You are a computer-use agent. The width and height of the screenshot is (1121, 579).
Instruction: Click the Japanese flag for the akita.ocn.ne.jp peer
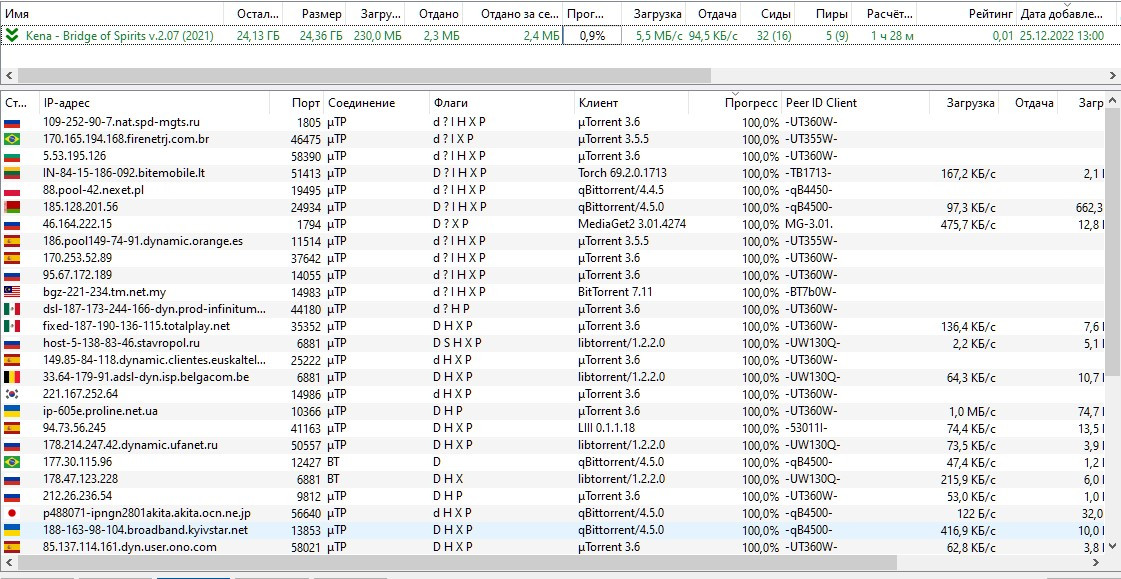click(13, 513)
